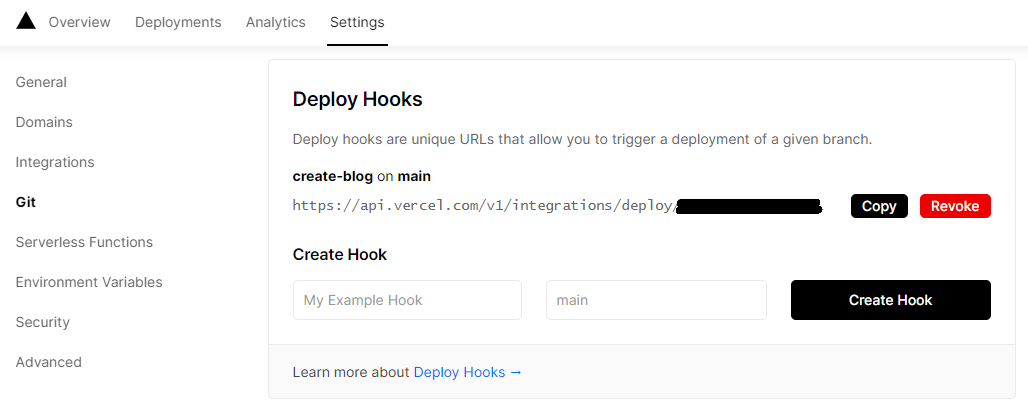Go to Security settings
The width and height of the screenshot is (1028, 410).
pyautogui.click(x=43, y=322)
